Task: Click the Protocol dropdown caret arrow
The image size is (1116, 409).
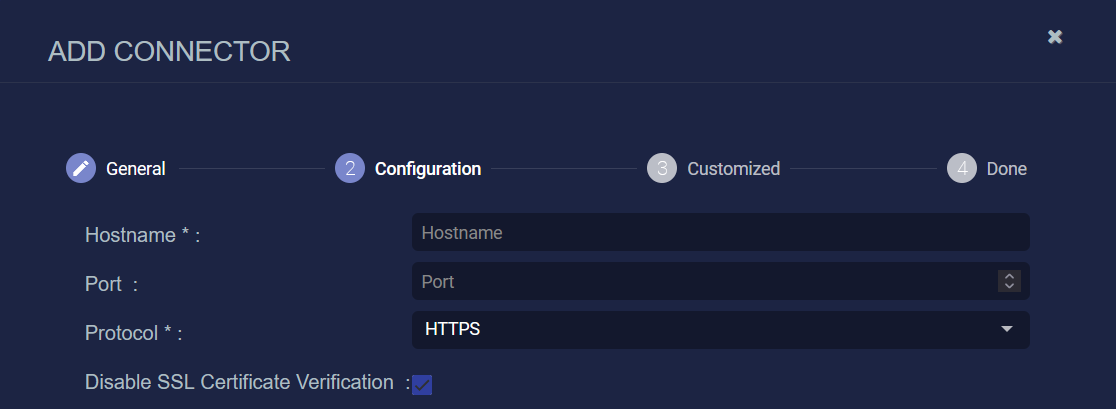Action: click(x=1007, y=329)
